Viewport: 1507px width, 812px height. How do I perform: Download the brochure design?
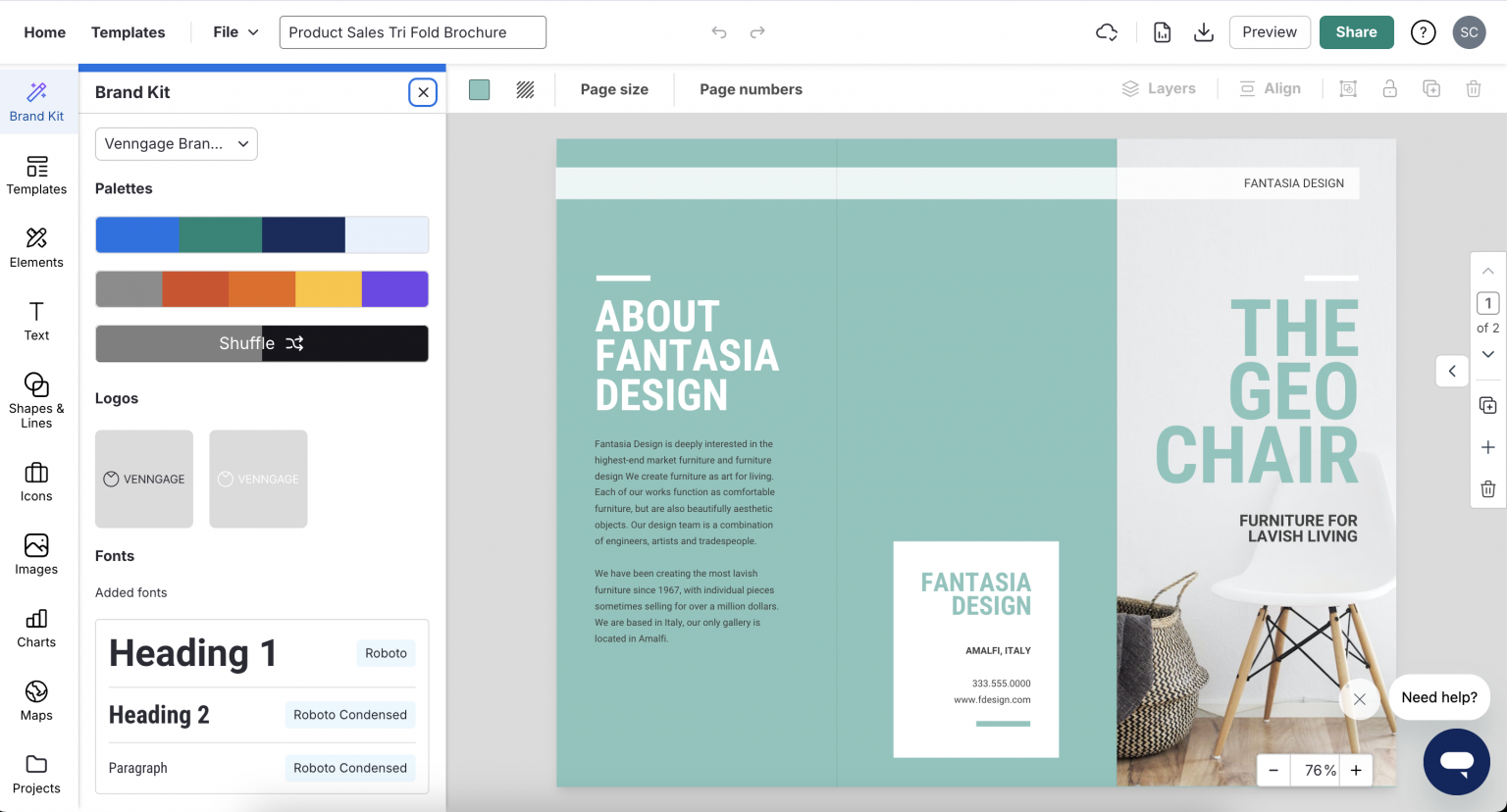pos(1203,31)
